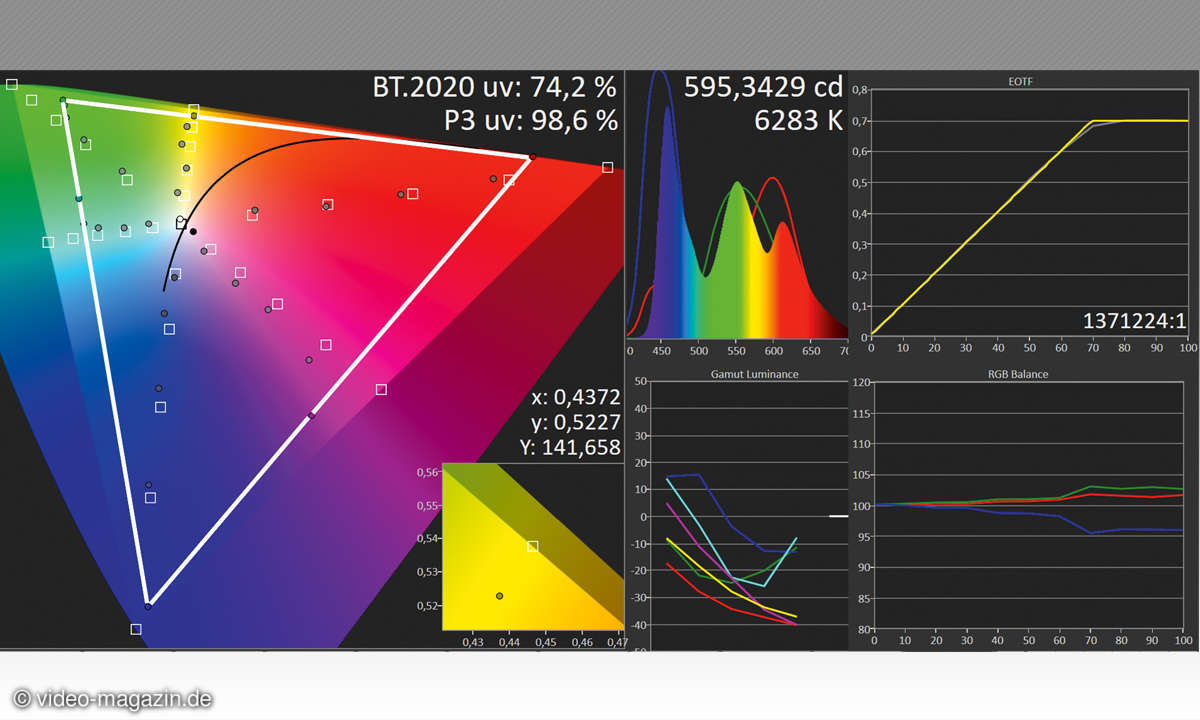Click the square target marker in the yellow zoom inset
This screenshot has width=1200, height=720.
(x=533, y=546)
